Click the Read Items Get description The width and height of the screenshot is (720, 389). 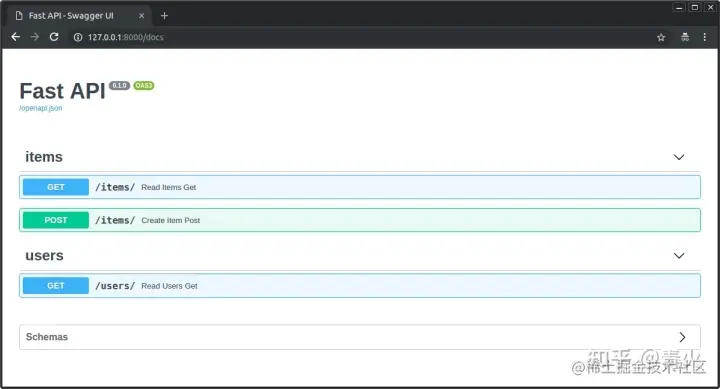(x=169, y=187)
